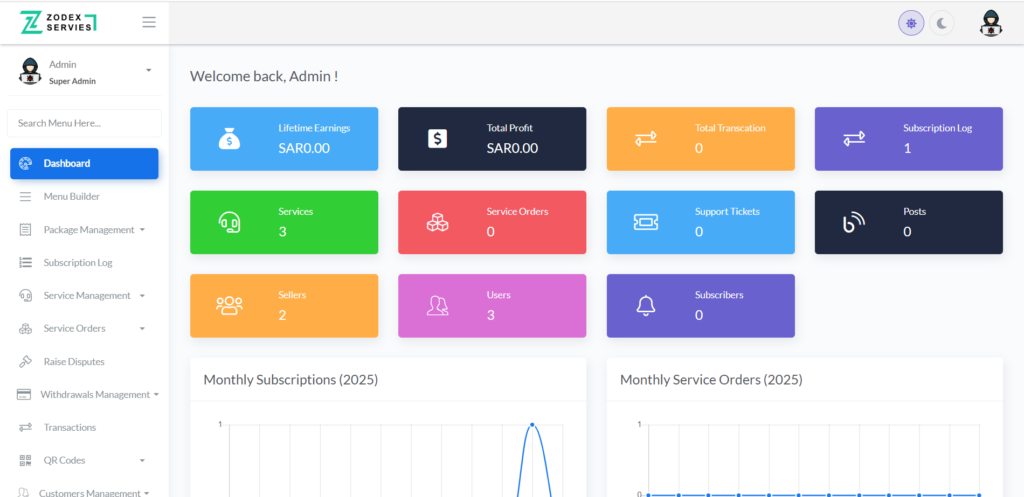Screen dimensions: 1024x497
Task: Click the boxes icon on Service Orders card
Action: [437, 222]
